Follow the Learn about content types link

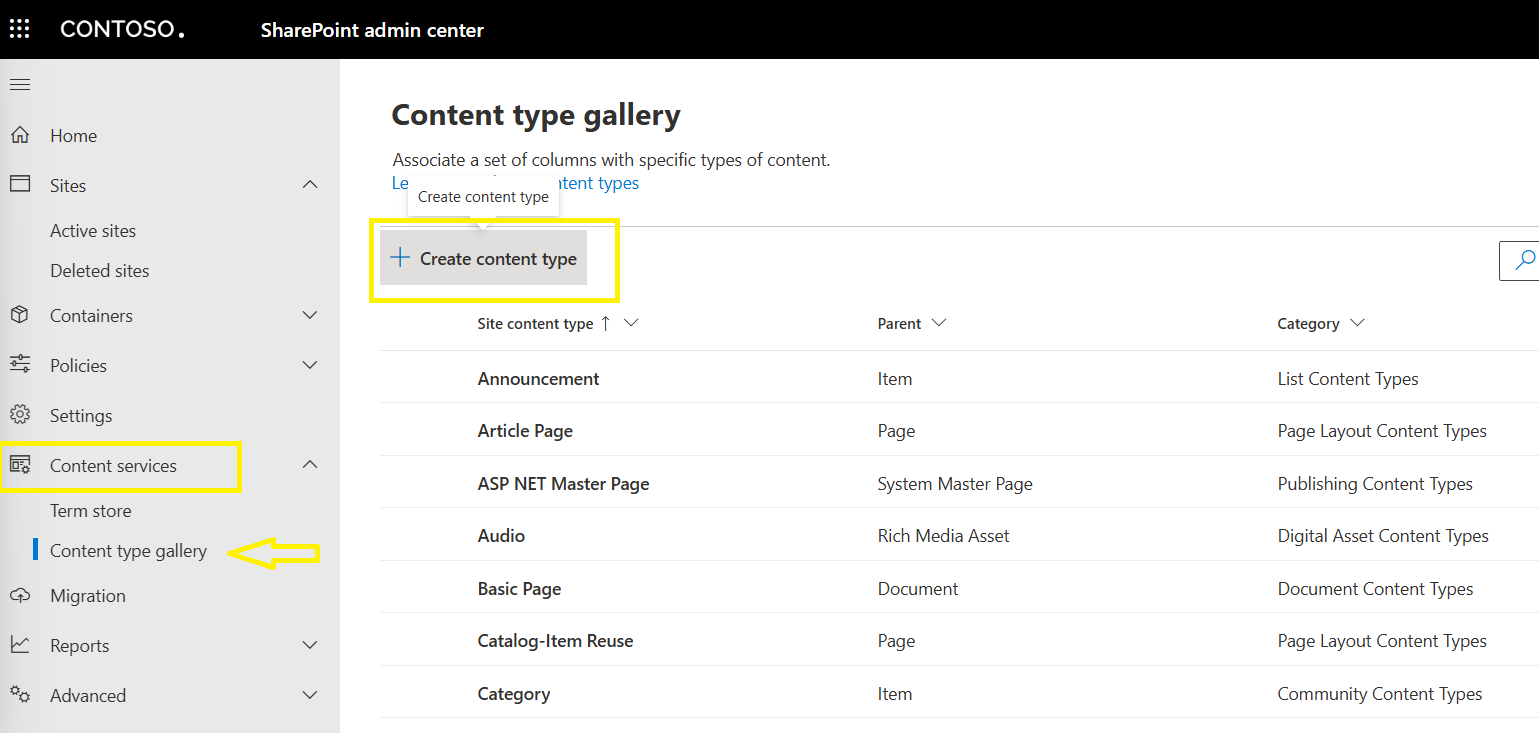tap(515, 183)
